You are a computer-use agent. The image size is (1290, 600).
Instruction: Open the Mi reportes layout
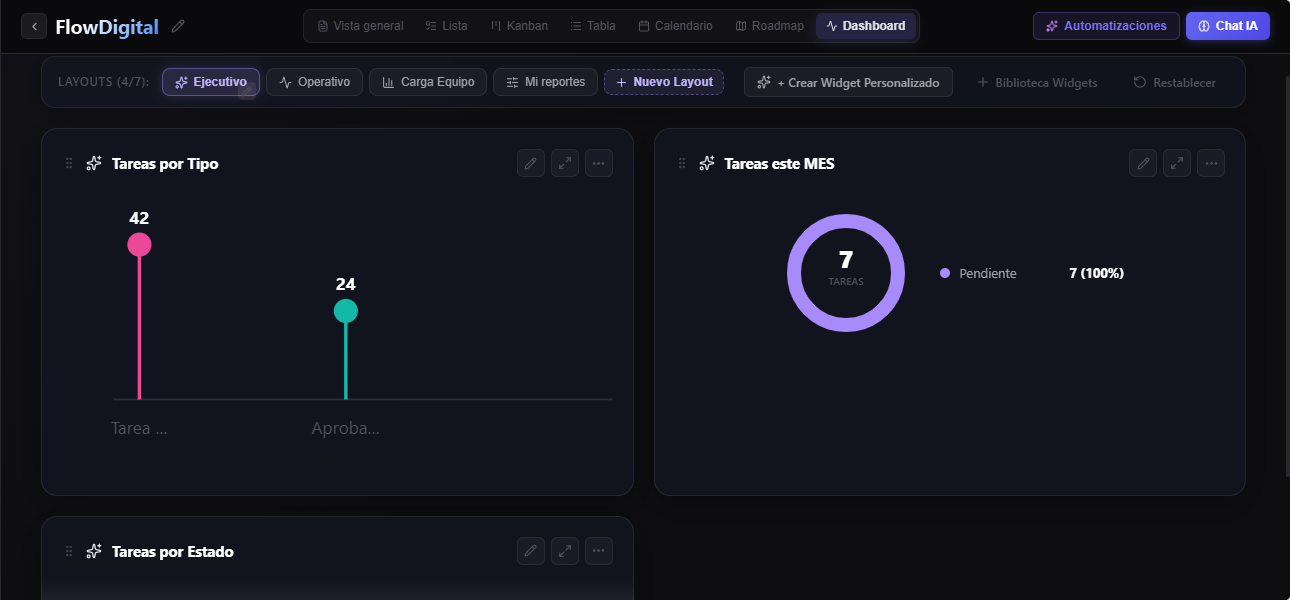click(x=546, y=82)
